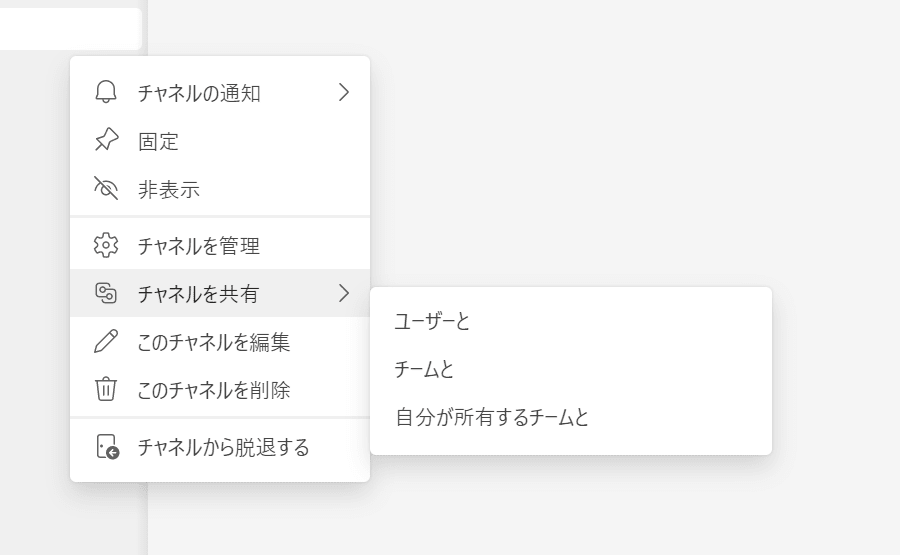Viewport: 900px width, 555px height.
Task: Expand the チャネルの通知 submenu chevron
Action: 344,93
